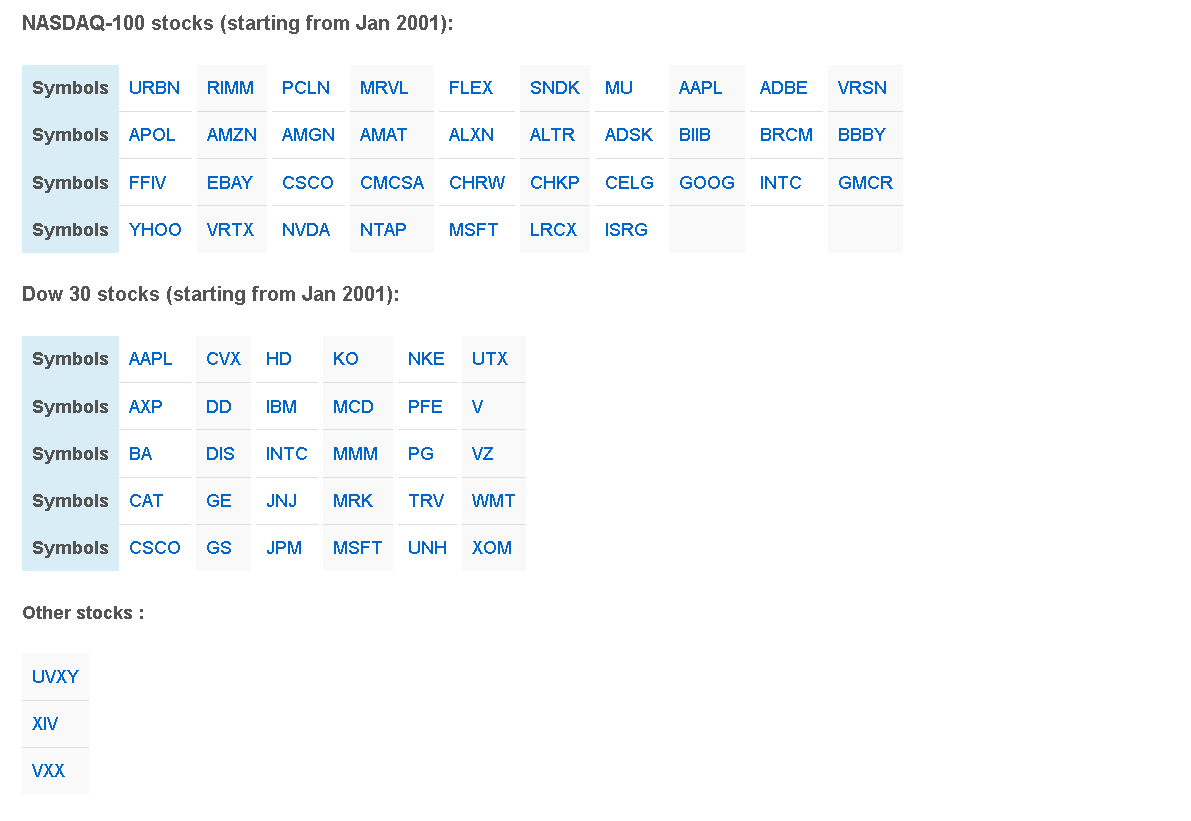Select the AXP symbol link
This screenshot has width=1191, height=821.
(x=146, y=407)
